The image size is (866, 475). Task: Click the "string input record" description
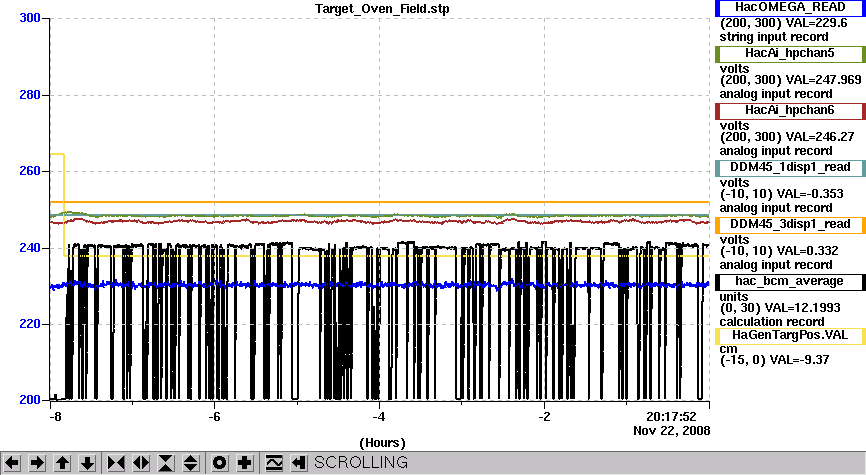coord(774,37)
